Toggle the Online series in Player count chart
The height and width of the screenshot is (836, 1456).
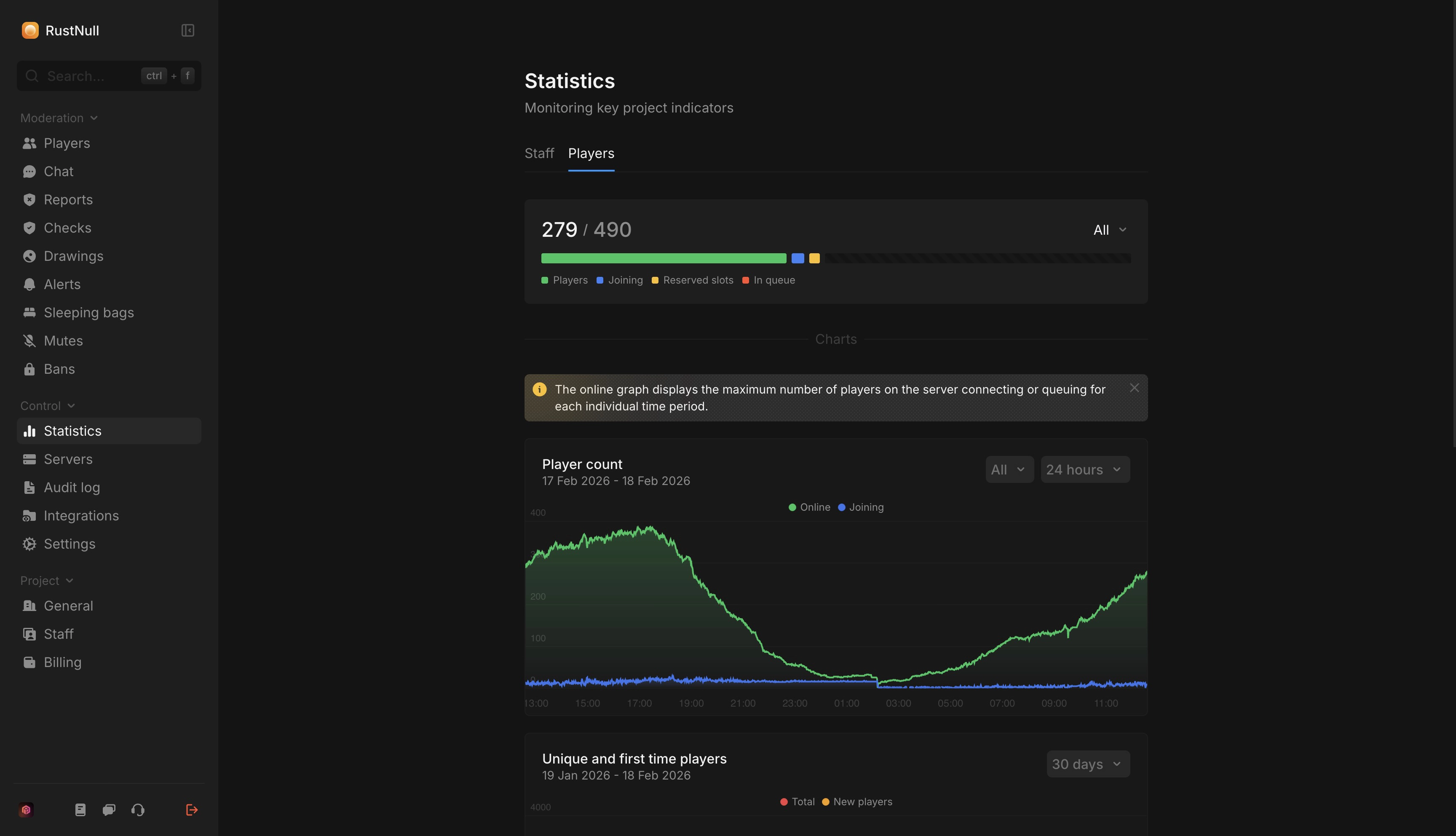[x=809, y=507]
